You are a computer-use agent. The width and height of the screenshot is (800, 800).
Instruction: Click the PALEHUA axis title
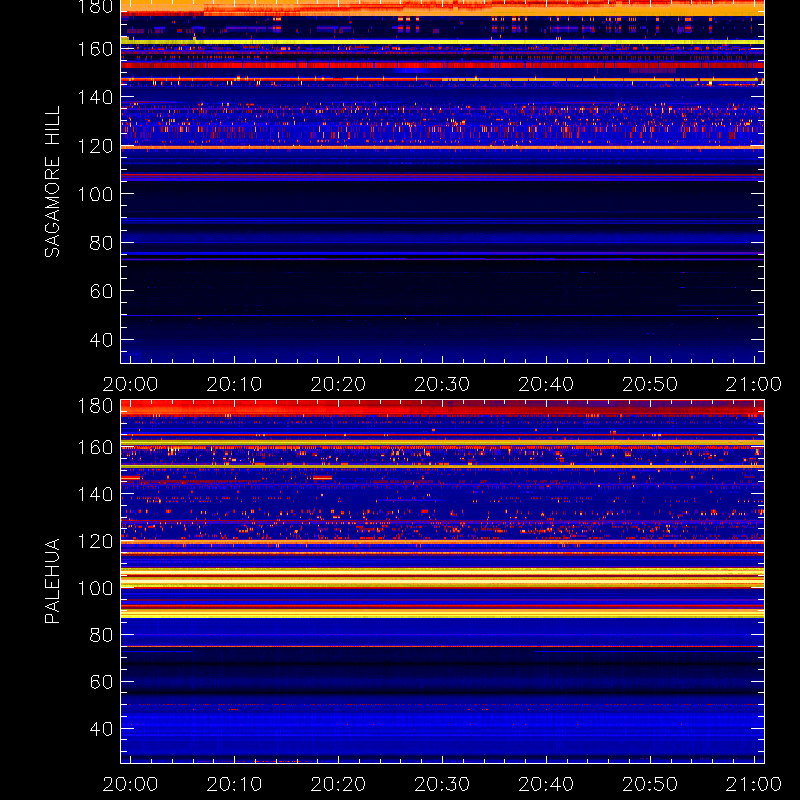52,581
